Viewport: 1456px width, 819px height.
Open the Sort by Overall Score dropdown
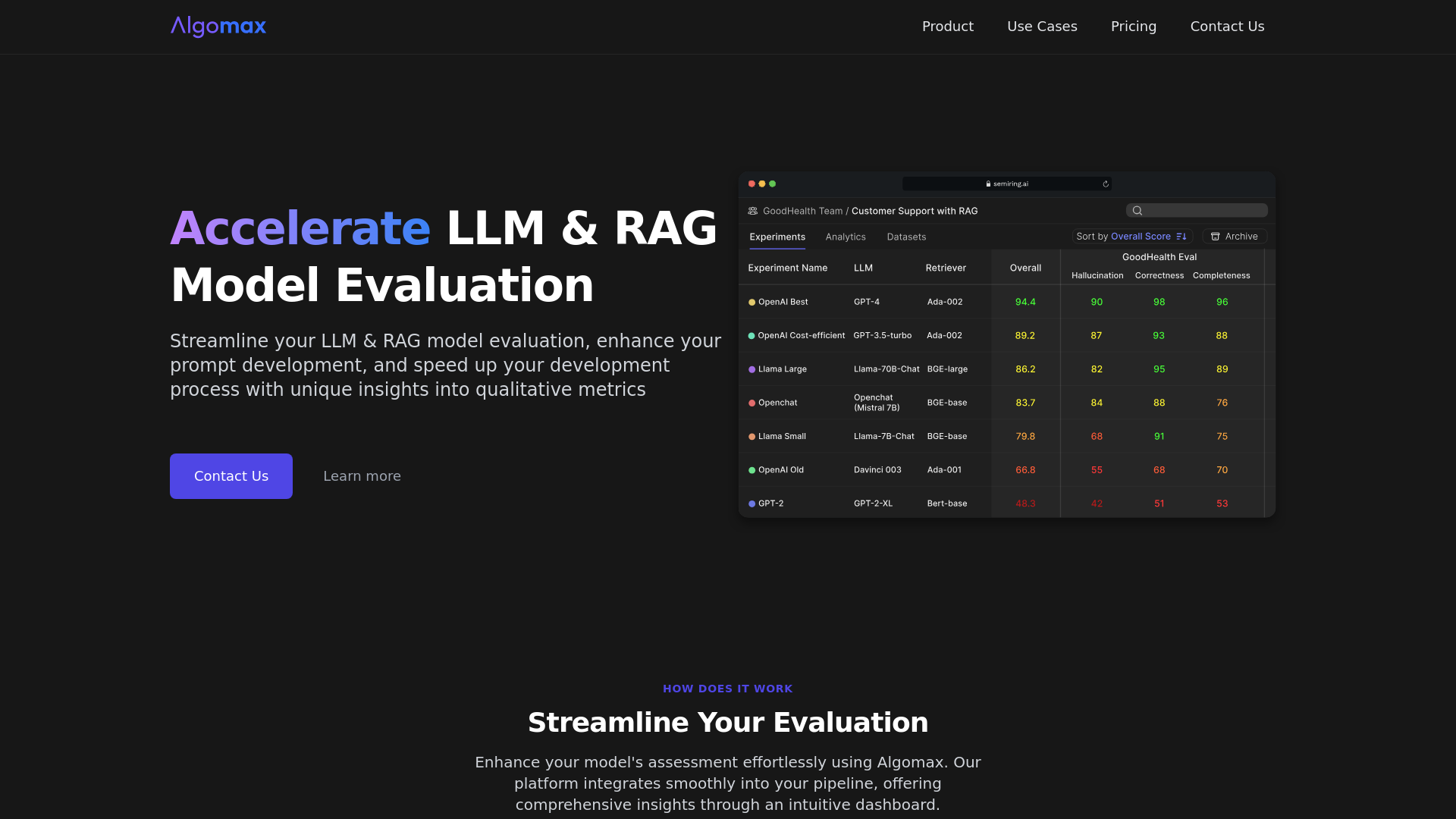1132,237
